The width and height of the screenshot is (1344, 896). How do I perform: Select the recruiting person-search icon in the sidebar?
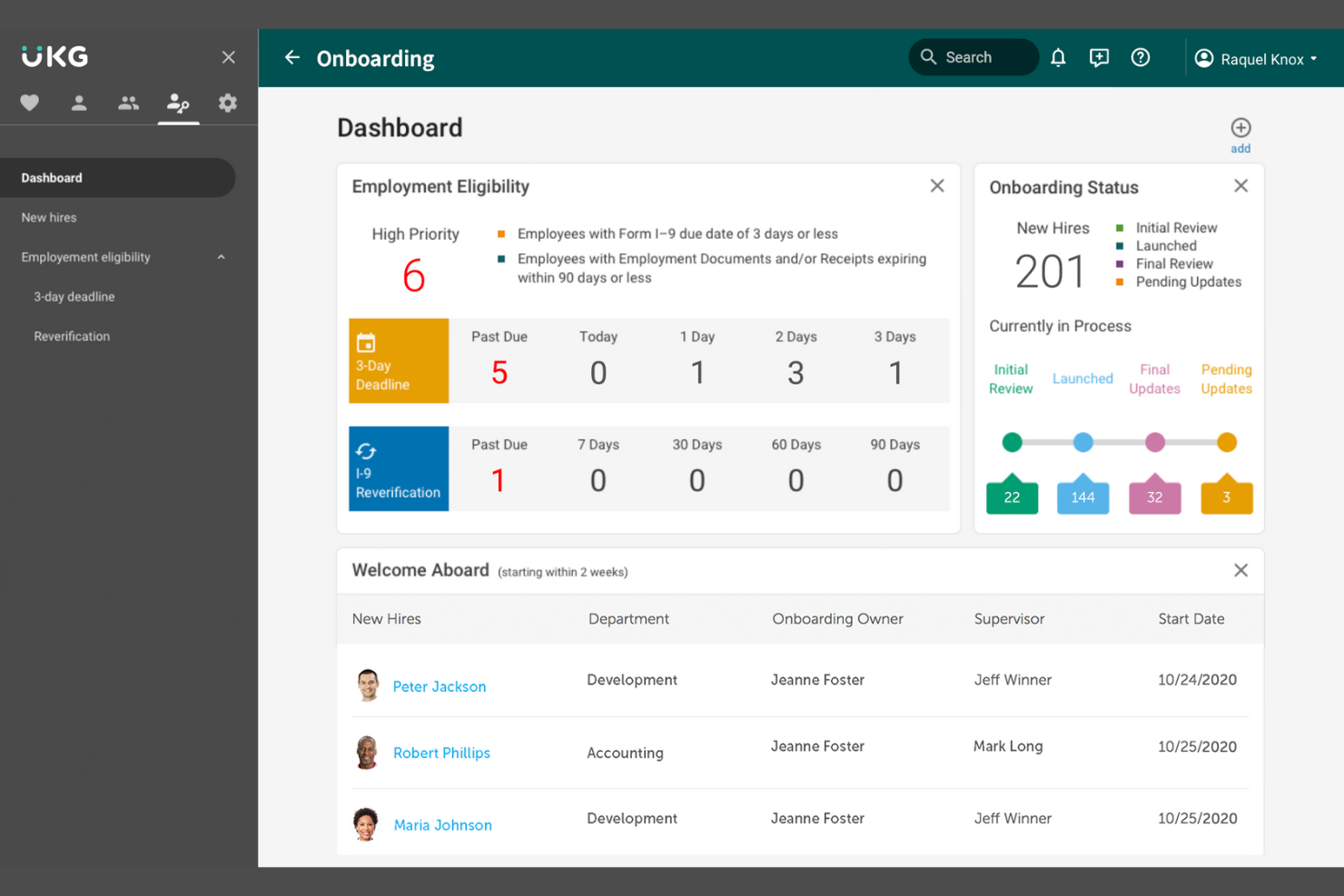point(178,103)
